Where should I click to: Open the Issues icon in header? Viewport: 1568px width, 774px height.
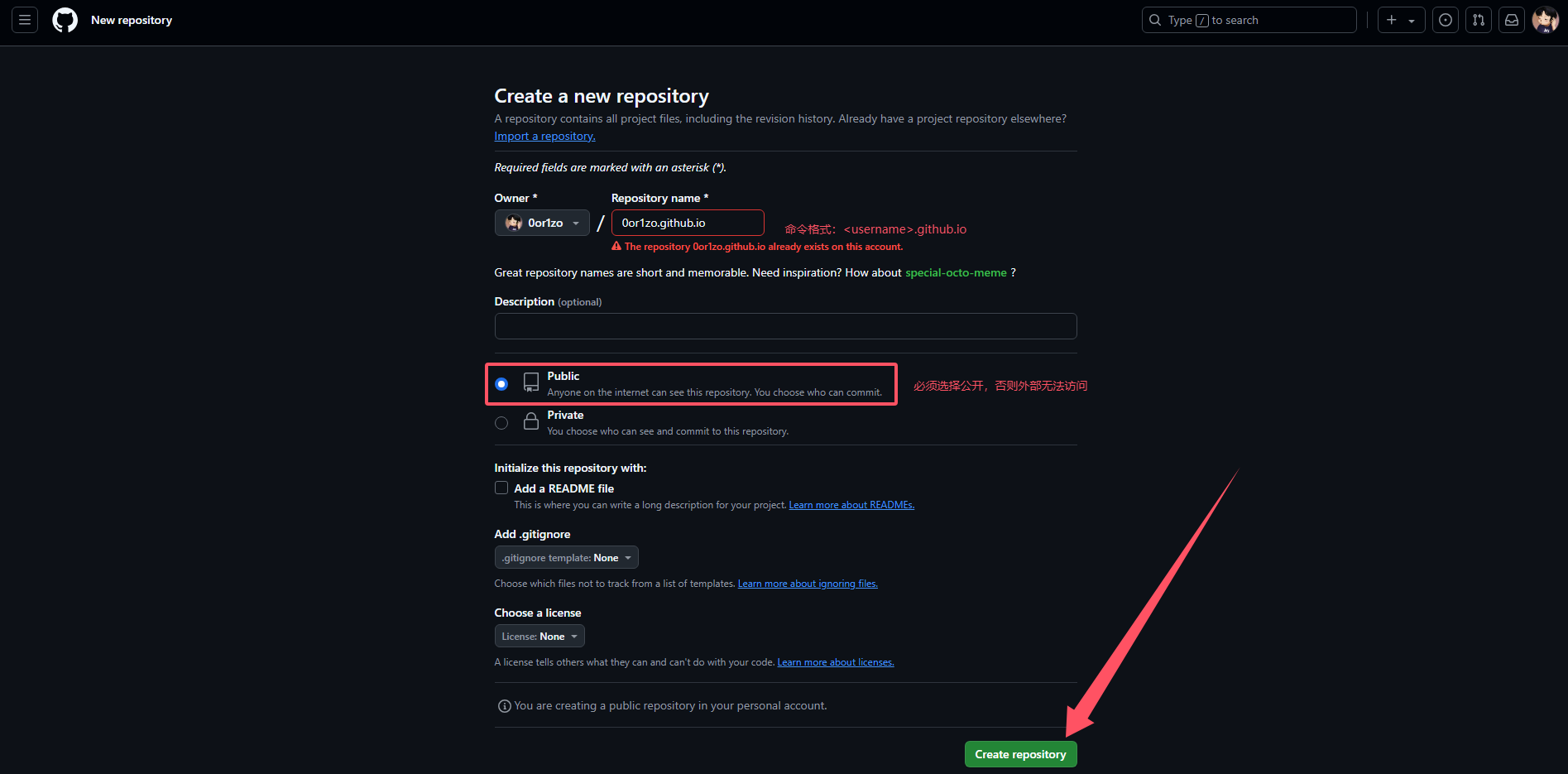(x=1446, y=20)
